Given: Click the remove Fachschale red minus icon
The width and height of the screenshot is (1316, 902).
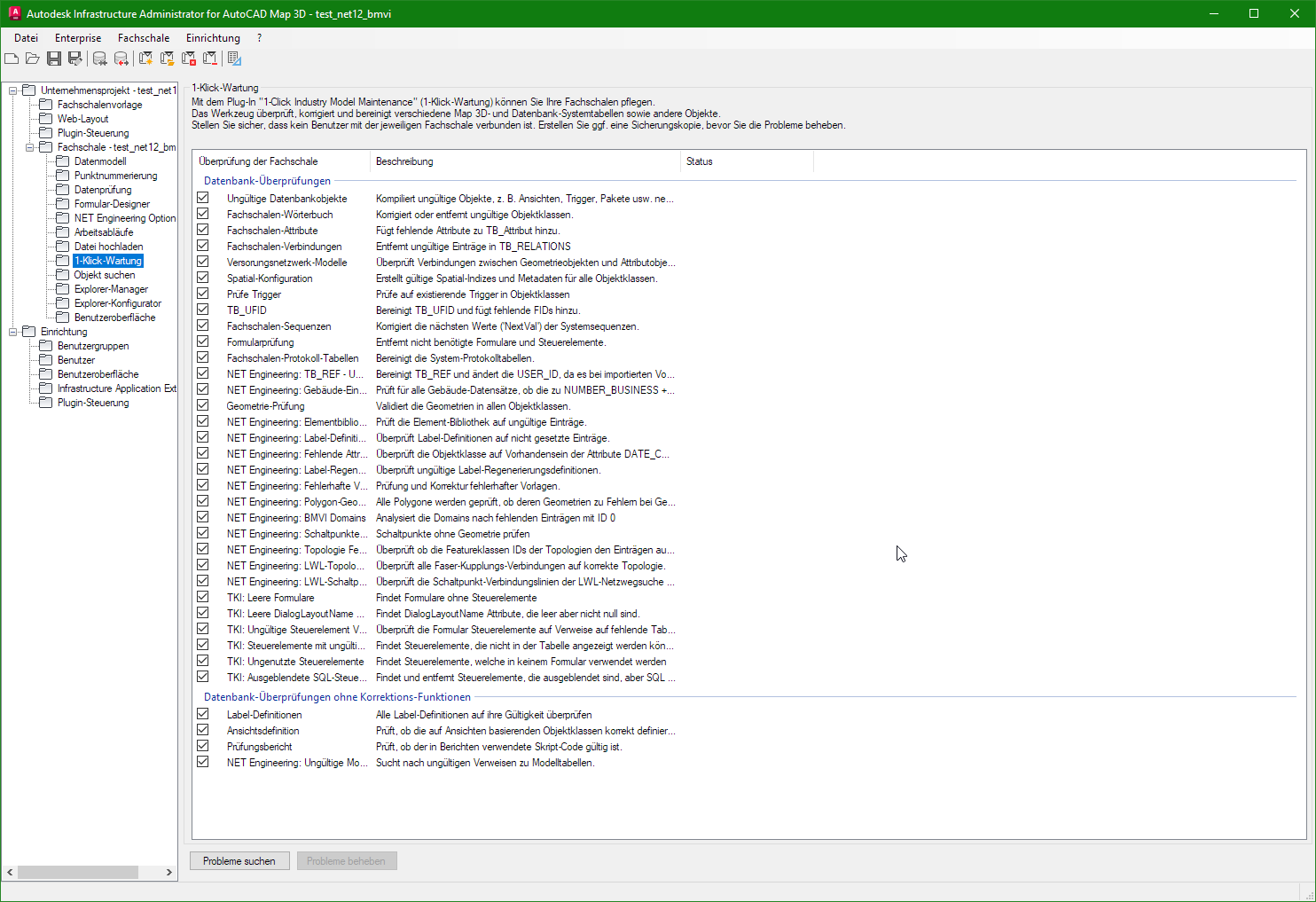Looking at the screenshot, I should pyautogui.click(x=210, y=59).
